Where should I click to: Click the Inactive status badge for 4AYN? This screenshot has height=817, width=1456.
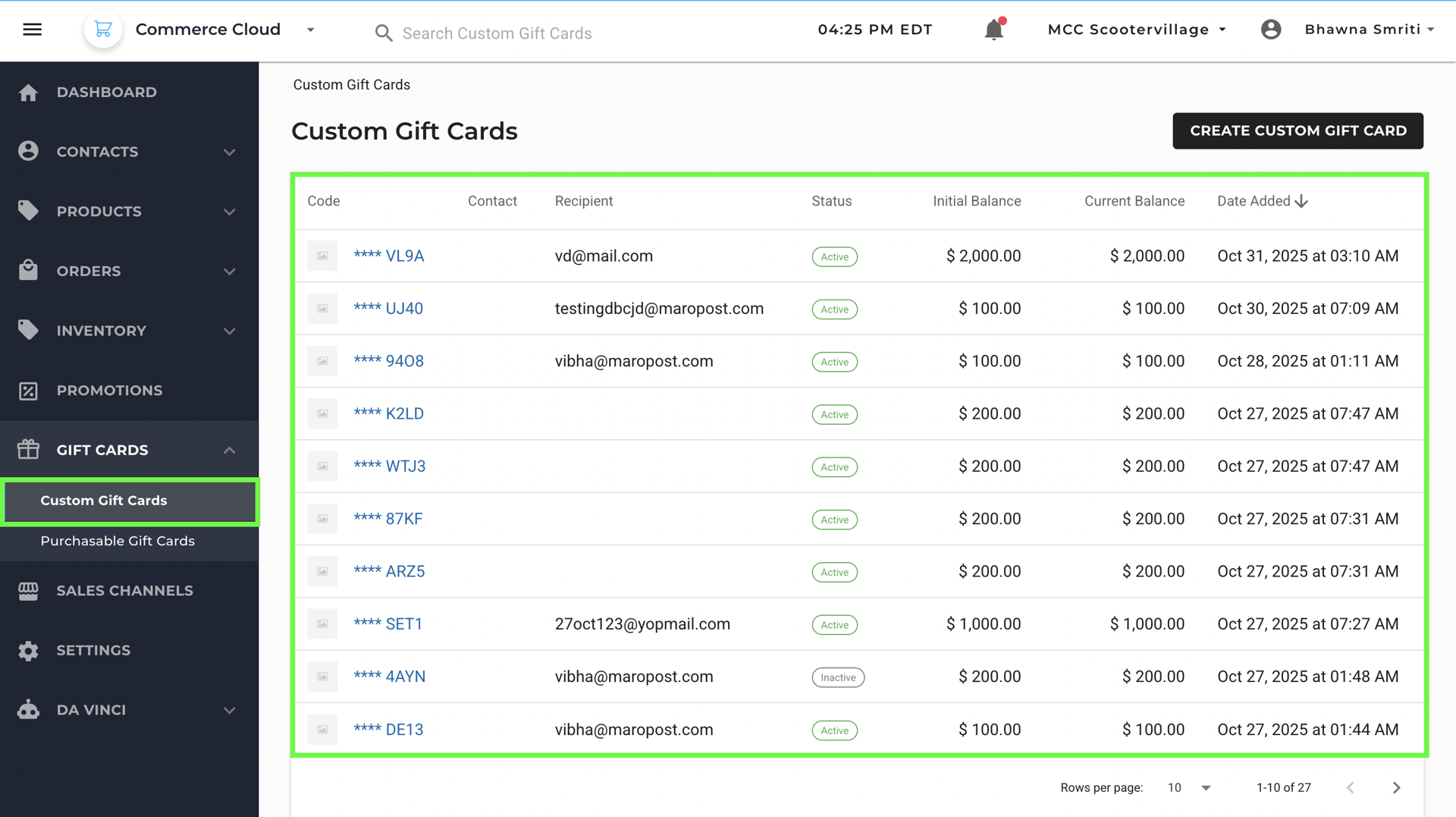[x=838, y=677]
